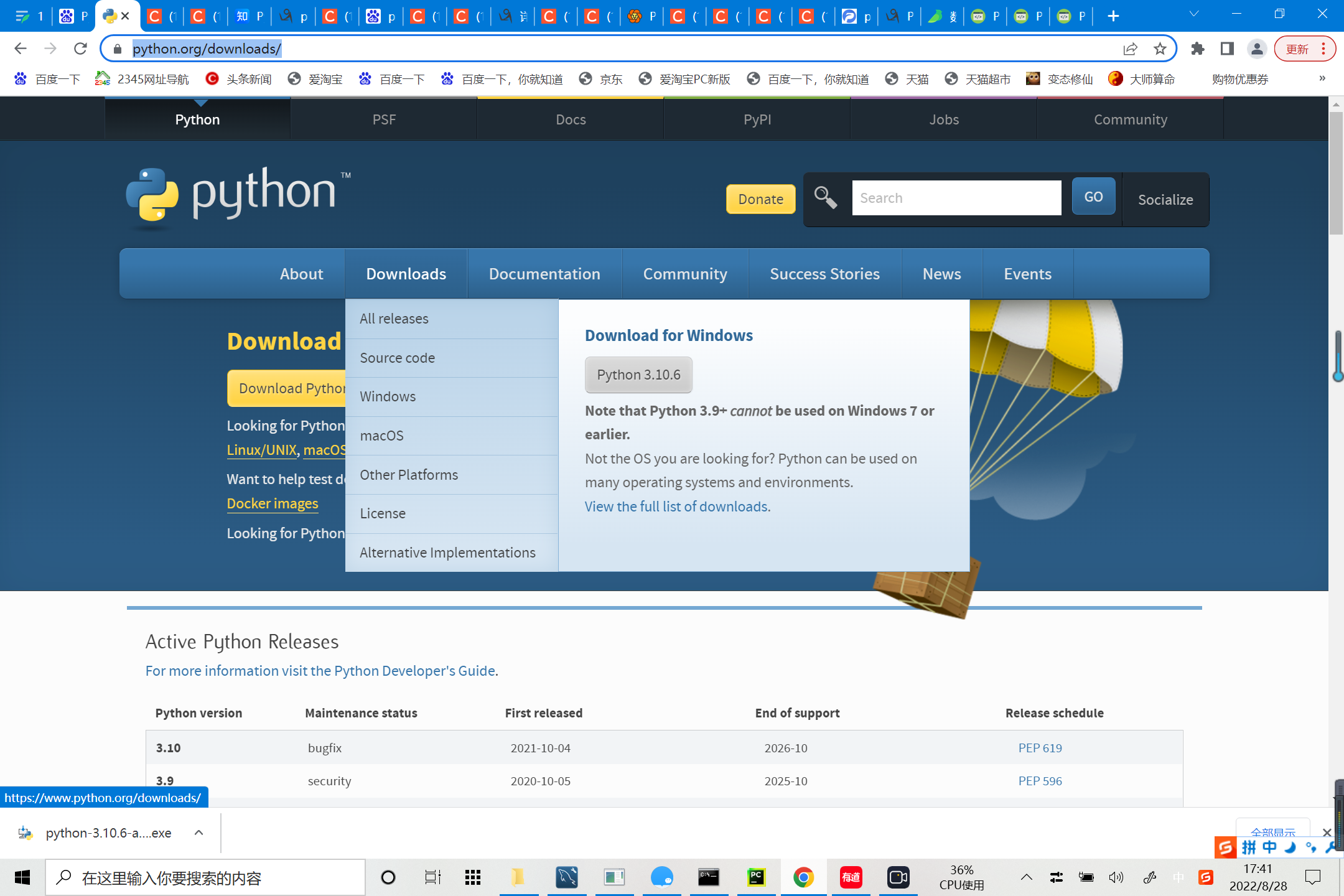Open the Socialize dropdown
Viewport: 1344px width, 896px height.
(1165, 199)
